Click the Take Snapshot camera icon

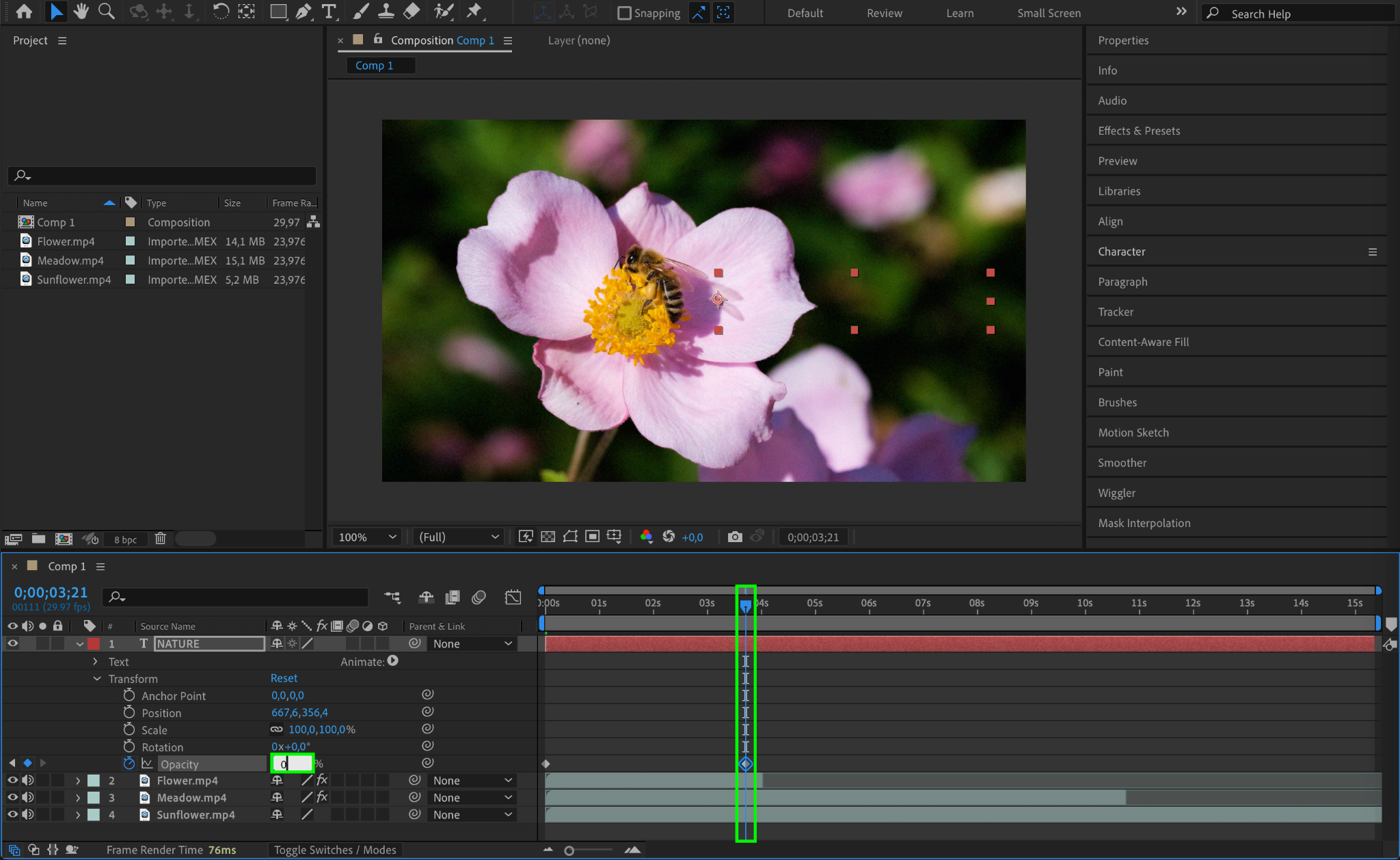735,537
